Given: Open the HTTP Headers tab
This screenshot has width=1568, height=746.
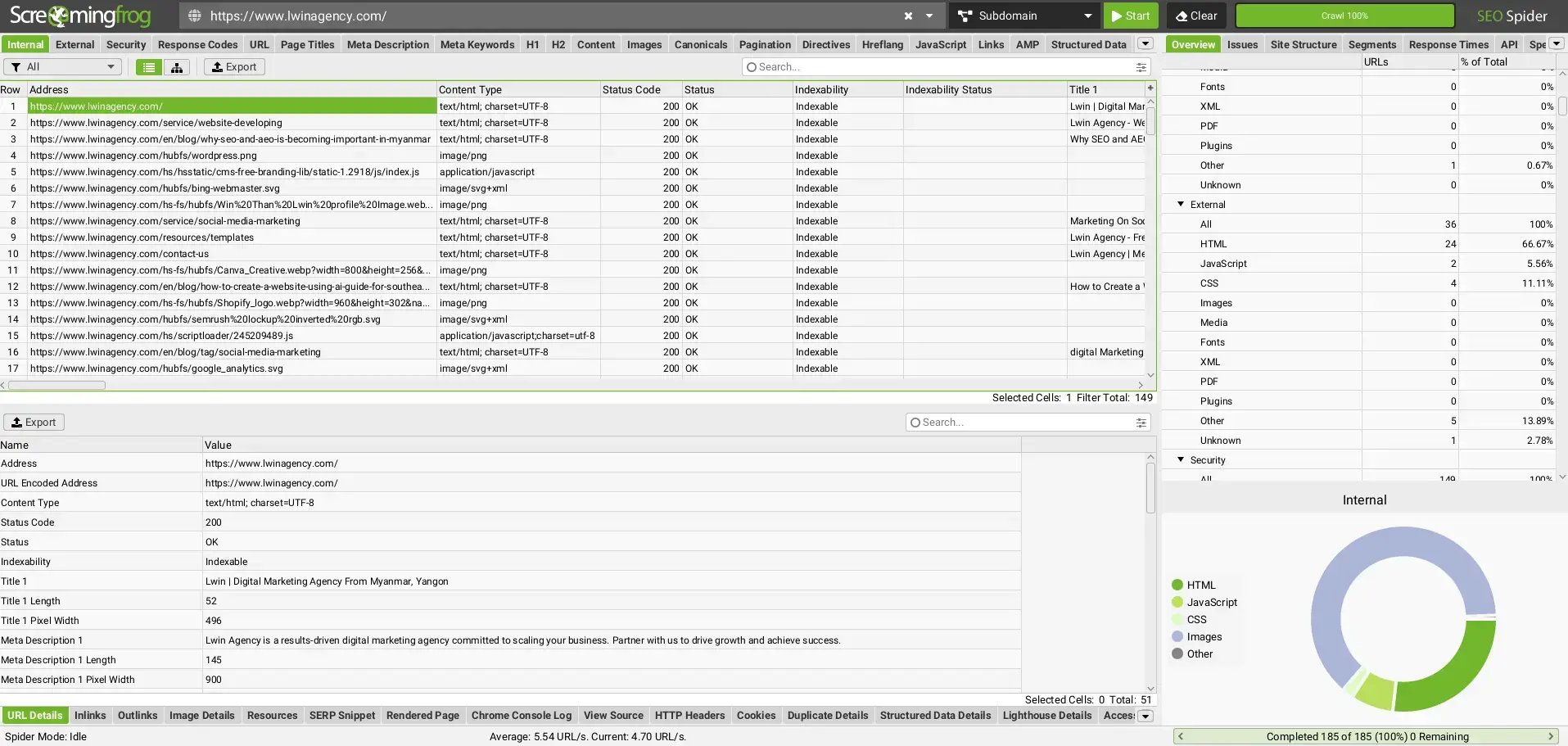Looking at the screenshot, I should pyautogui.click(x=690, y=715).
